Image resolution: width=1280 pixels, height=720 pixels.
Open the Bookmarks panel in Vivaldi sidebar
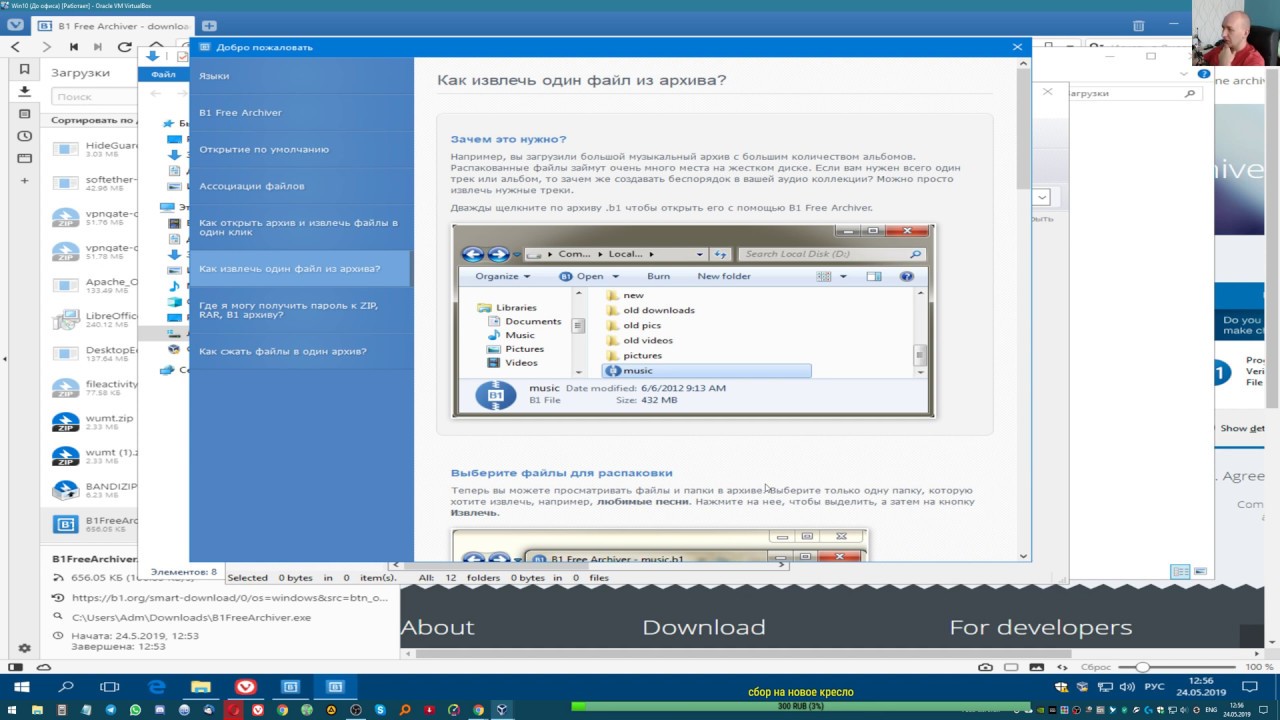pyautogui.click(x=25, y=70)
